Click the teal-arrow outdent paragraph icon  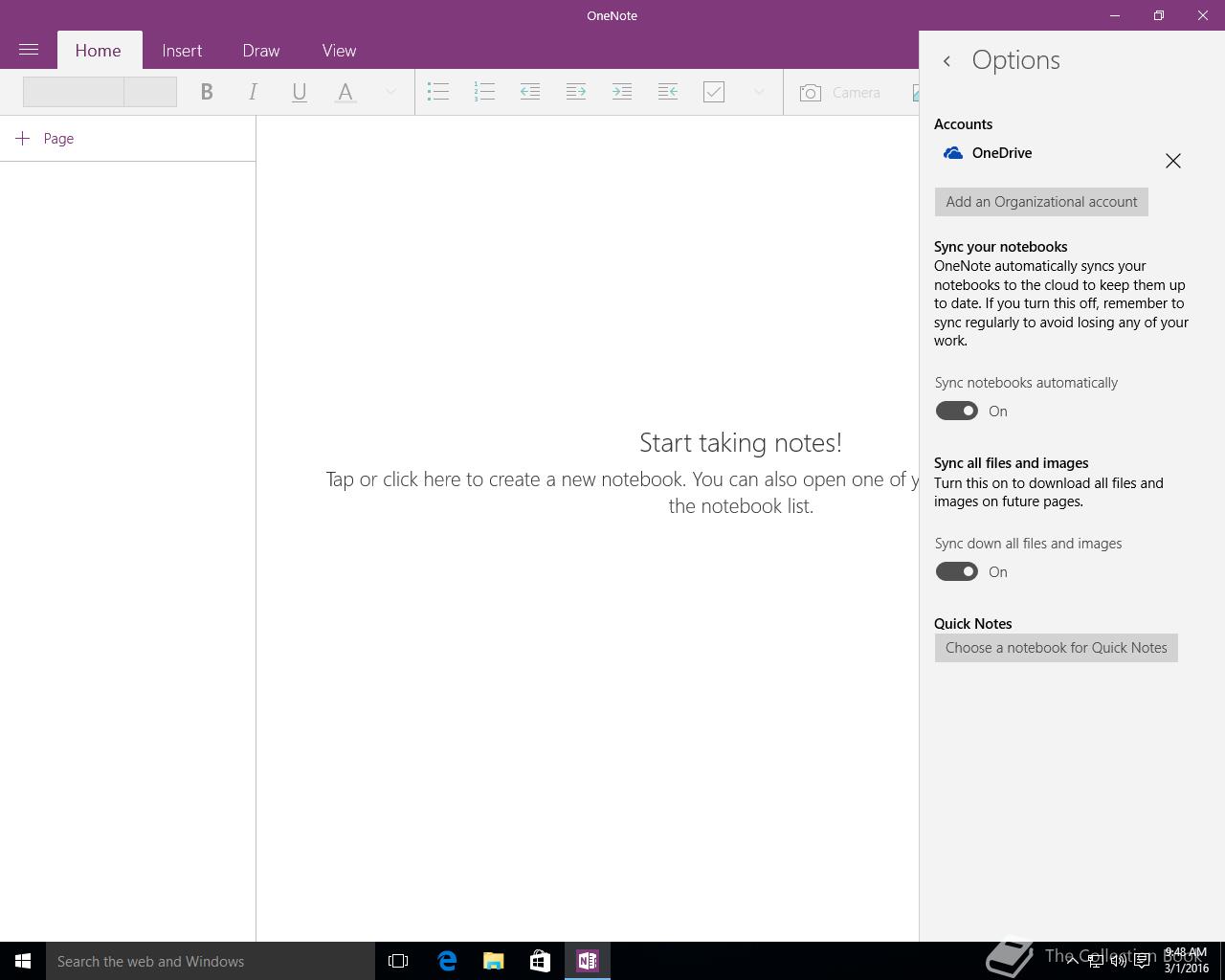tap(668, 92)
